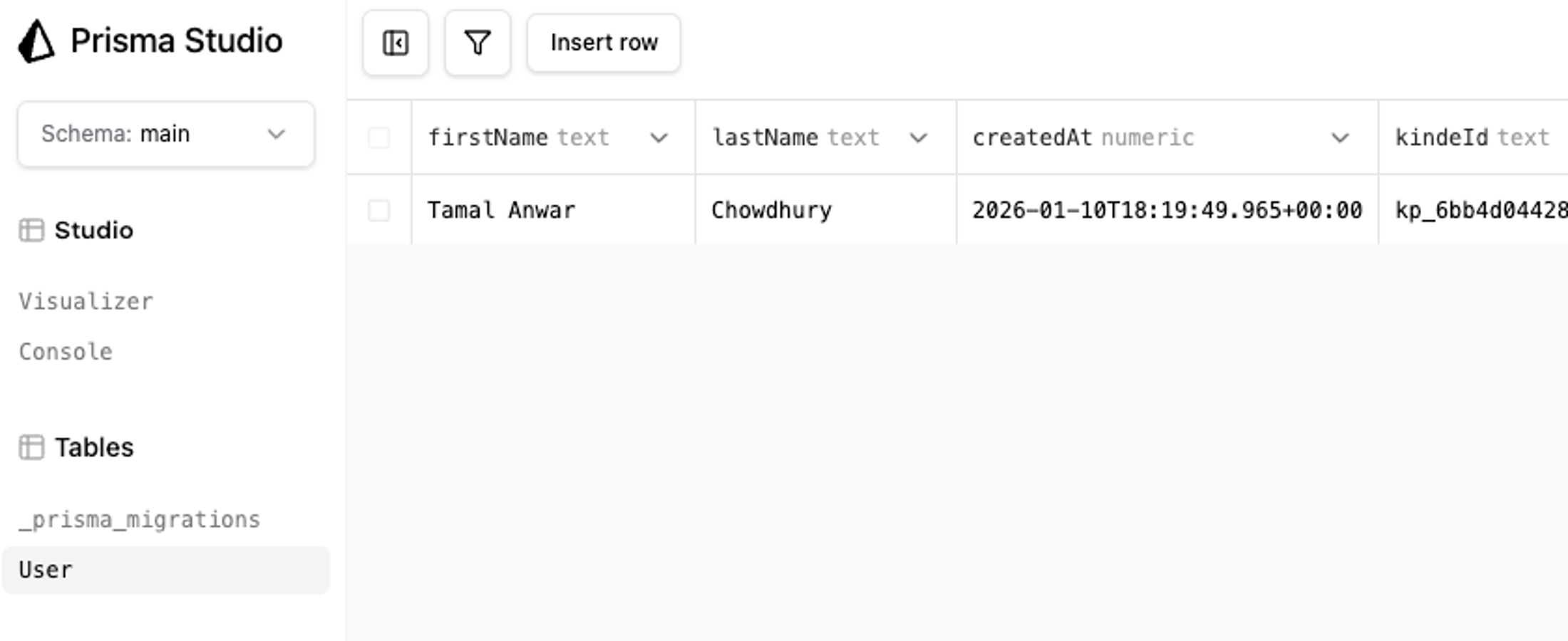
Task: Click the Insert row button
Action: (604, 43)
